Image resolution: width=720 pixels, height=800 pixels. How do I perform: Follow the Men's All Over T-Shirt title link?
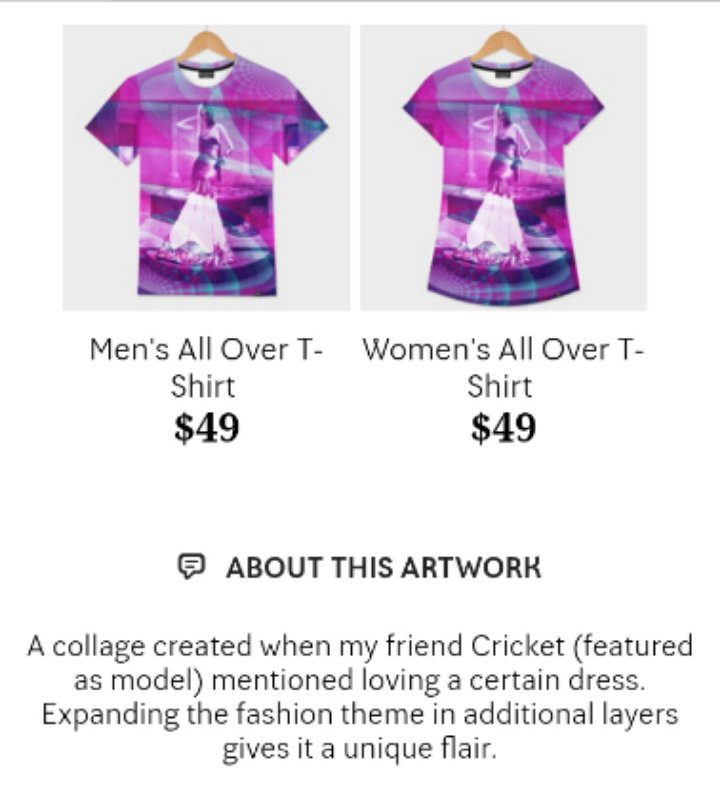pyautogui.click(x=206, y=368)
